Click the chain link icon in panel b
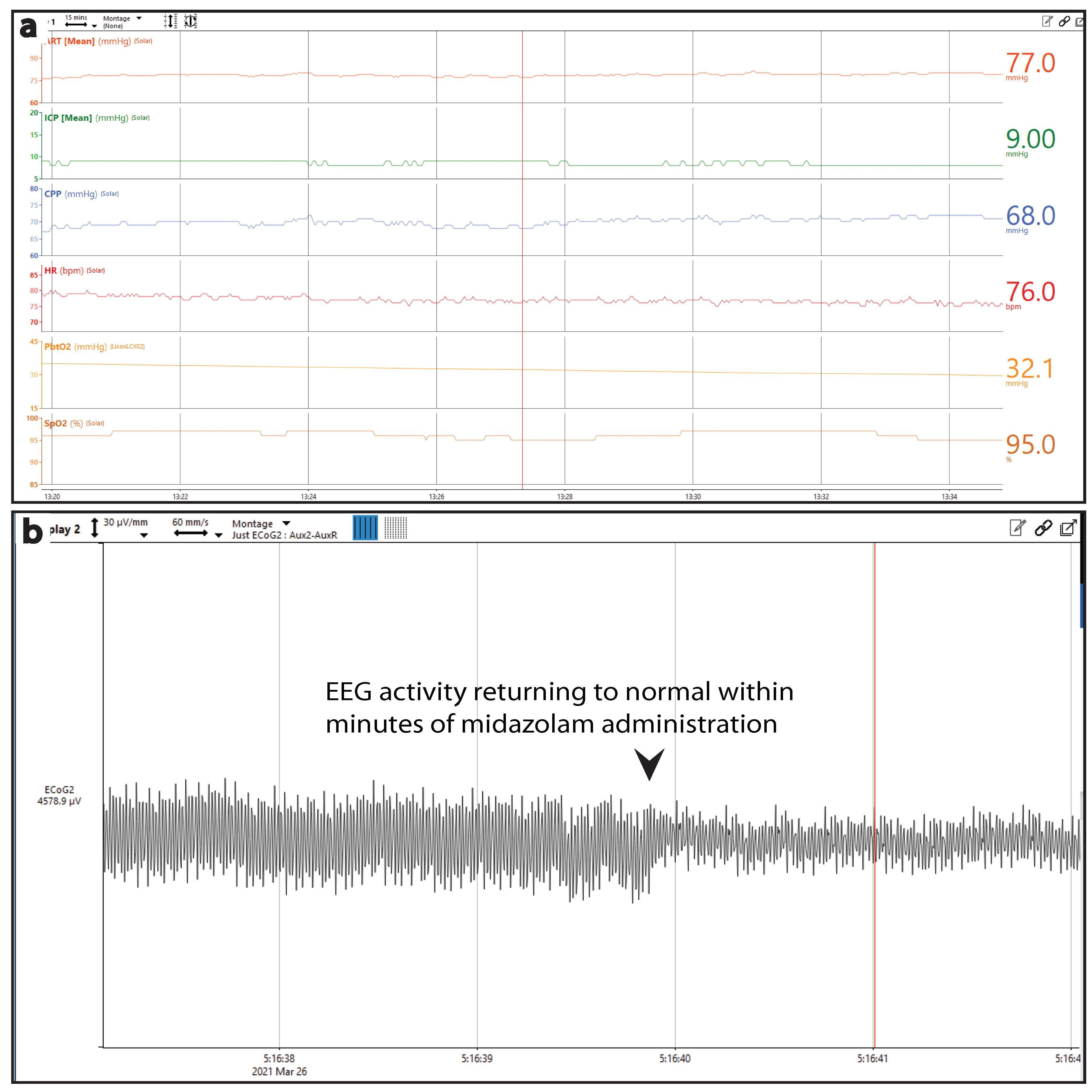This screenshot has height=1092, width=1092. (x=1043, y=528)
